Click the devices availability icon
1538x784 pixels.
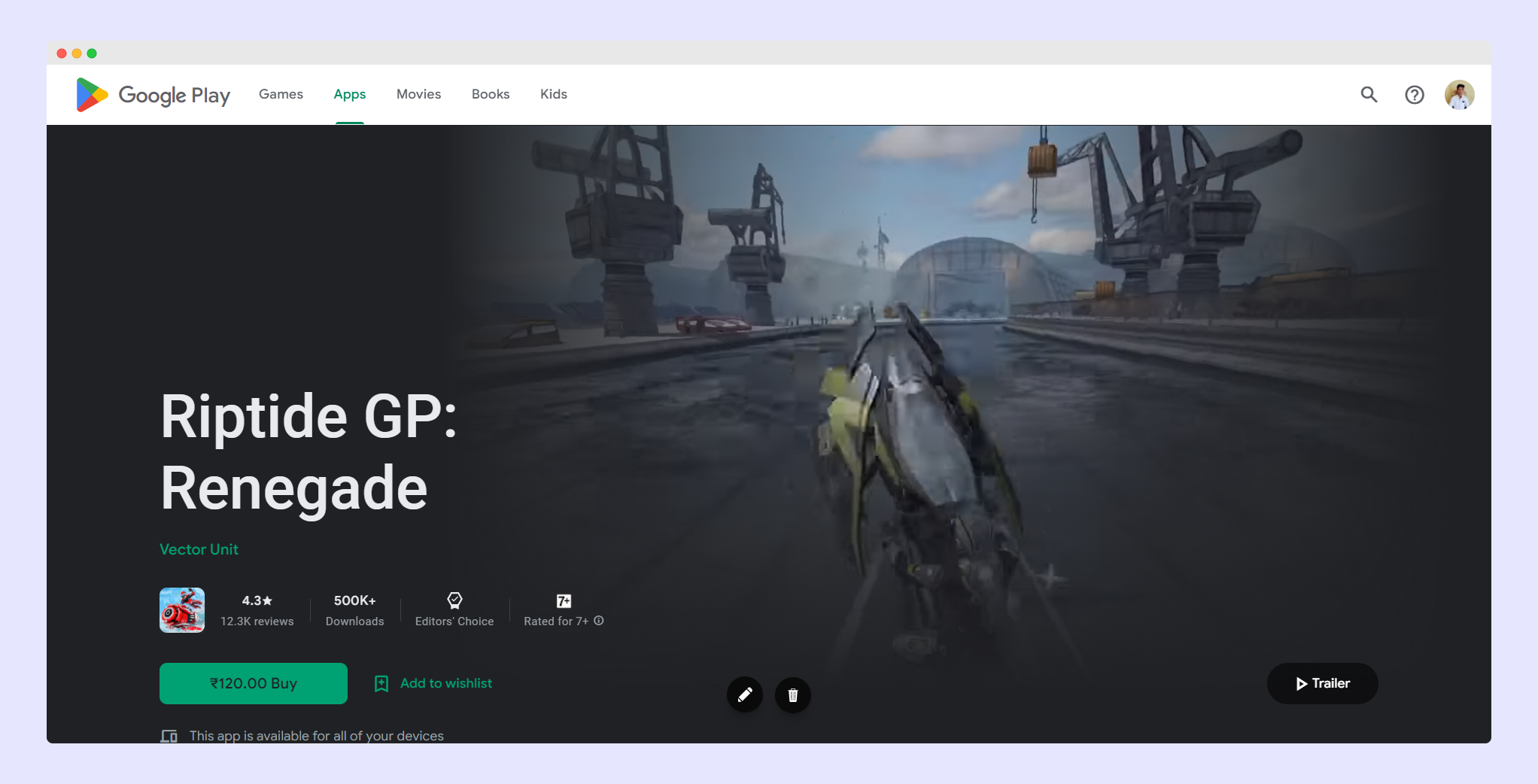point(169,736)
